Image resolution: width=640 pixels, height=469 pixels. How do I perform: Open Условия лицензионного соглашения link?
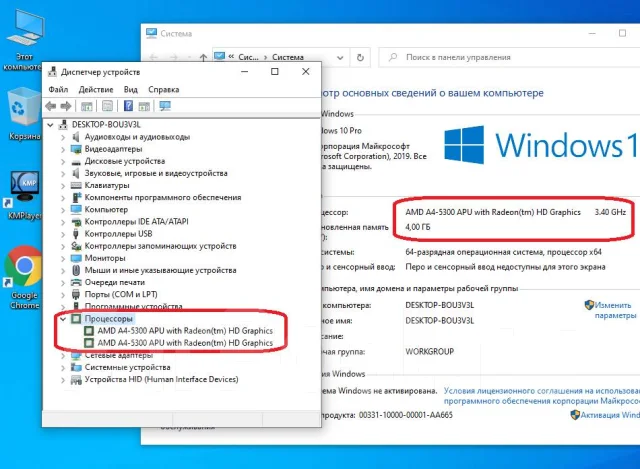[542, 396]
